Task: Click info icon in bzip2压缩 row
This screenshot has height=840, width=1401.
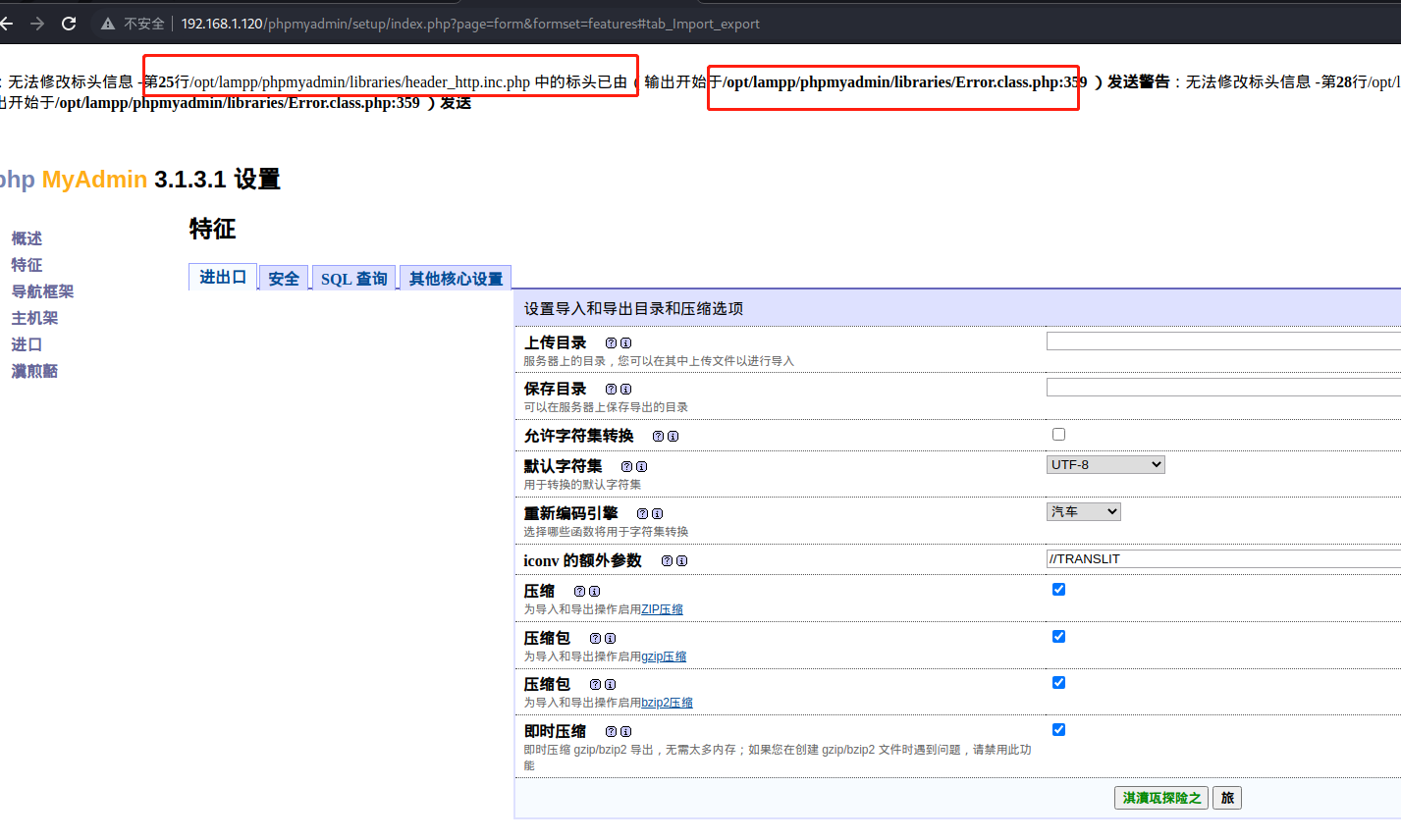Action: tap(610, 685)
